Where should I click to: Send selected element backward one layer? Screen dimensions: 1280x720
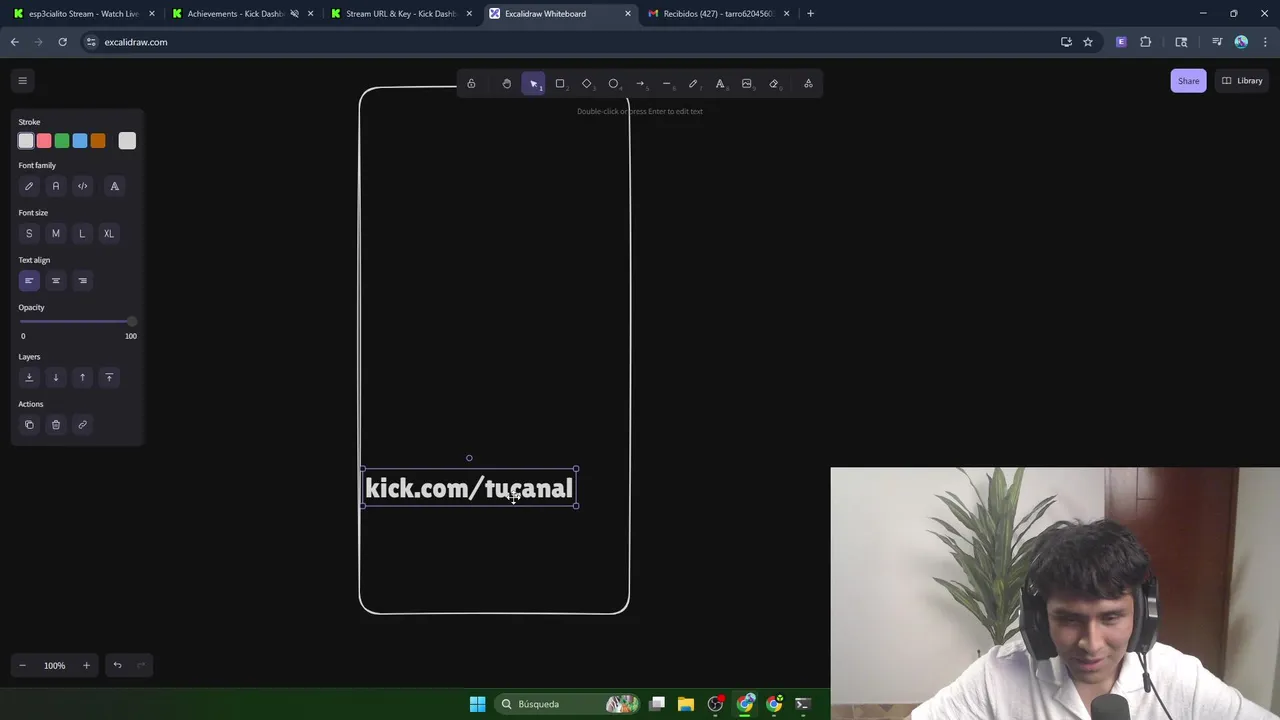pyautogui.click(x=56, y=378)
